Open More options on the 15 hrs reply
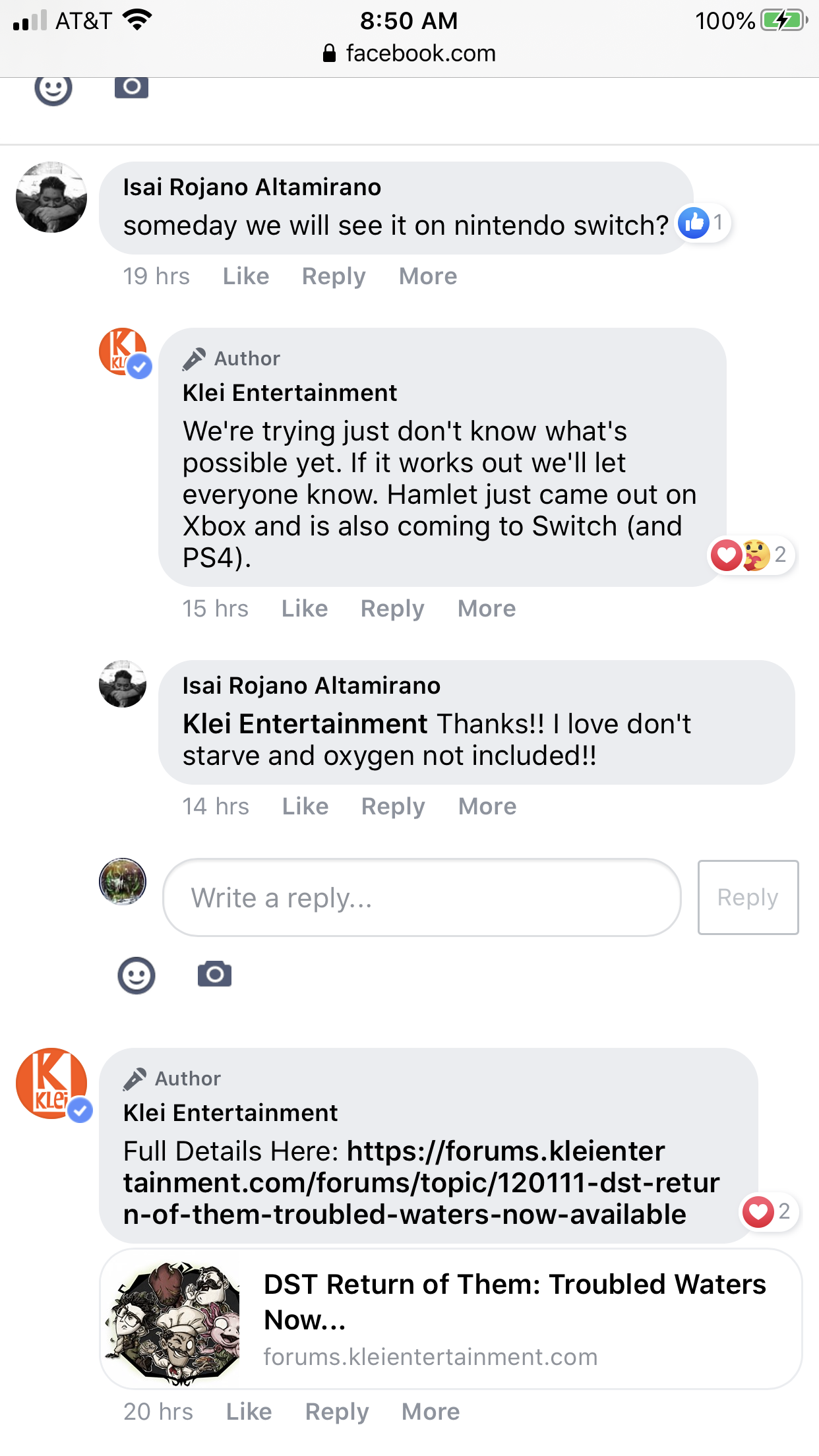 (x=487, y=609)
